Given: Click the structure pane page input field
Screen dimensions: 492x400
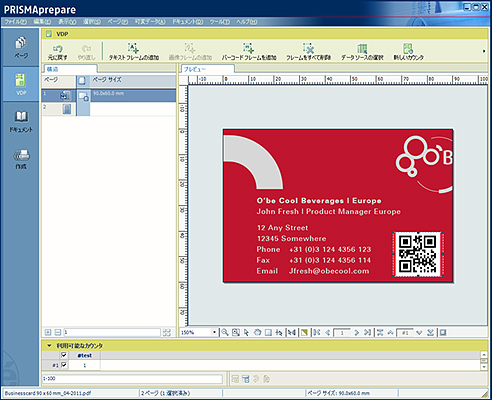Looking at the screenshot, I should [112, 332].
